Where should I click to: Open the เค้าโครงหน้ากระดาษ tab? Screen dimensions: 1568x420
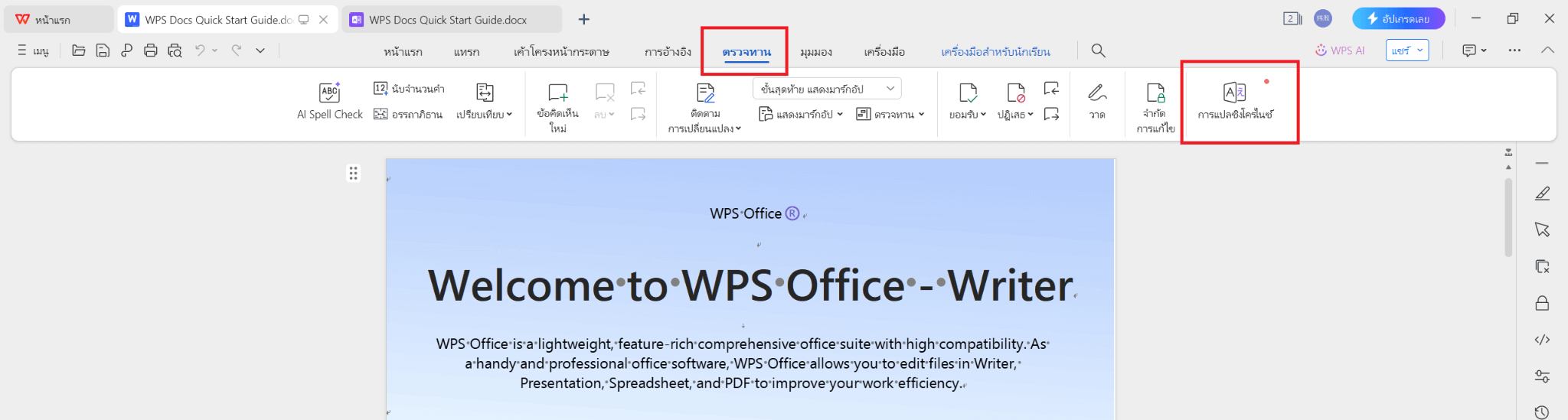click(x=561, y=52)
